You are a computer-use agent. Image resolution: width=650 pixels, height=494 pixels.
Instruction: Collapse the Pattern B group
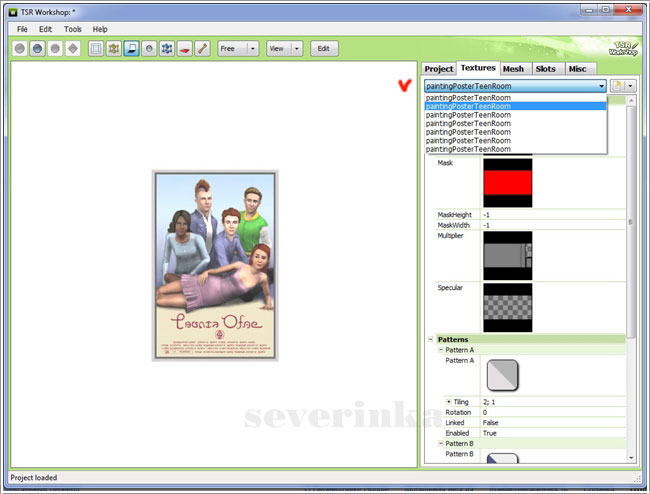pos(441,443)
